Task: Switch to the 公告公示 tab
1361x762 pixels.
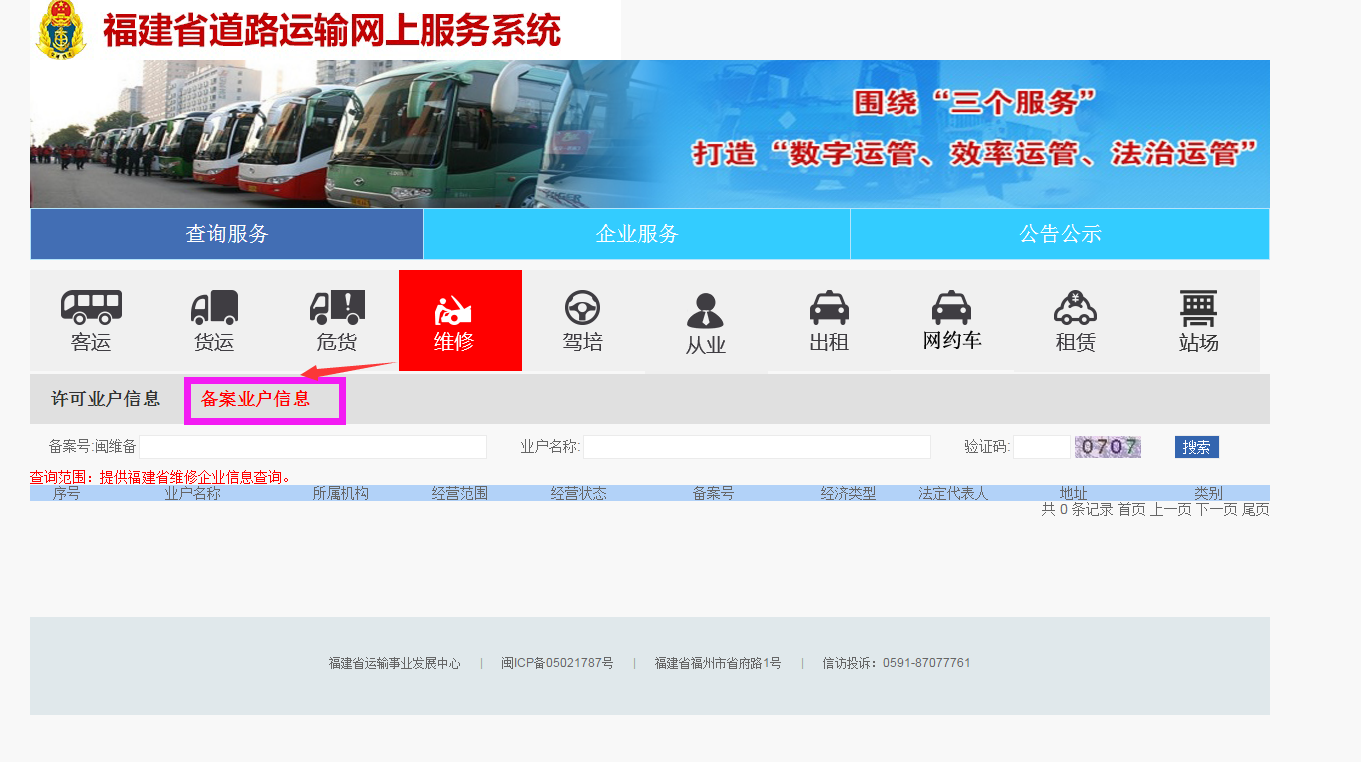Action: [x=1060, y=234]
